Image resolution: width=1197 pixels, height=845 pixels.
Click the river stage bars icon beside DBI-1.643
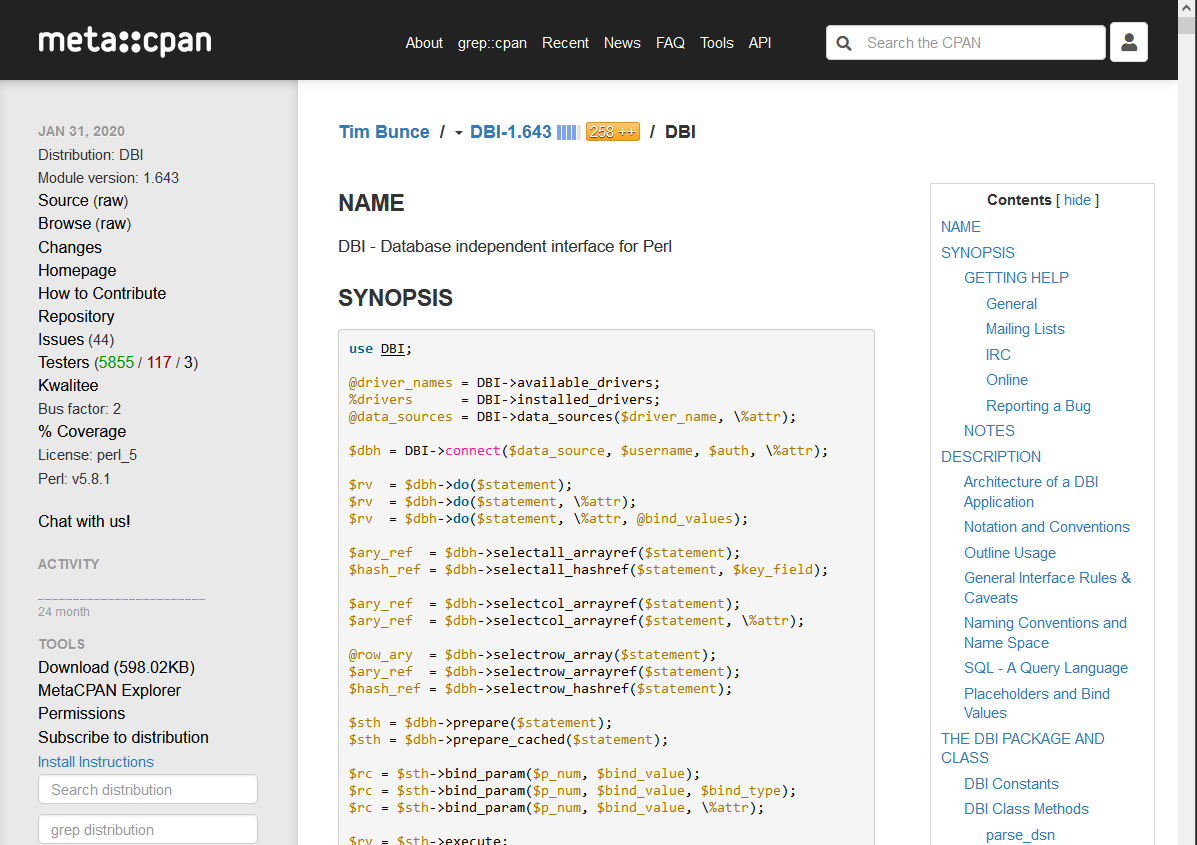(568, 132)
